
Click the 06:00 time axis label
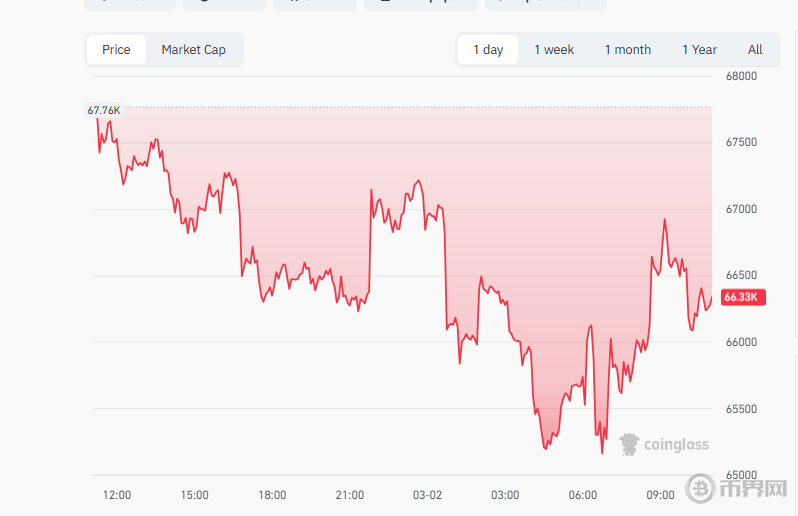click(x=583, y=495)
